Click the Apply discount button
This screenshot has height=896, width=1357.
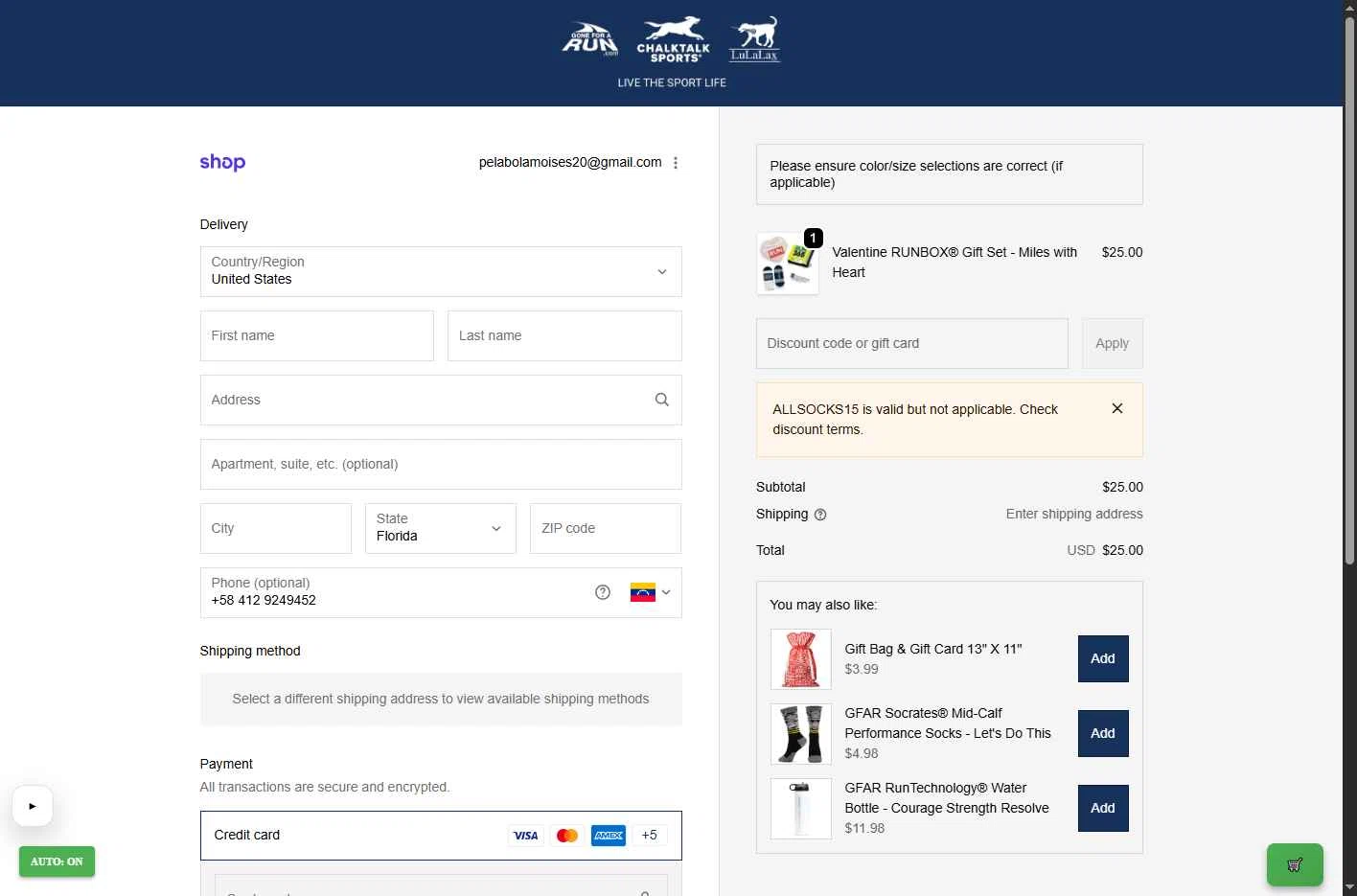pos(1113,343)
